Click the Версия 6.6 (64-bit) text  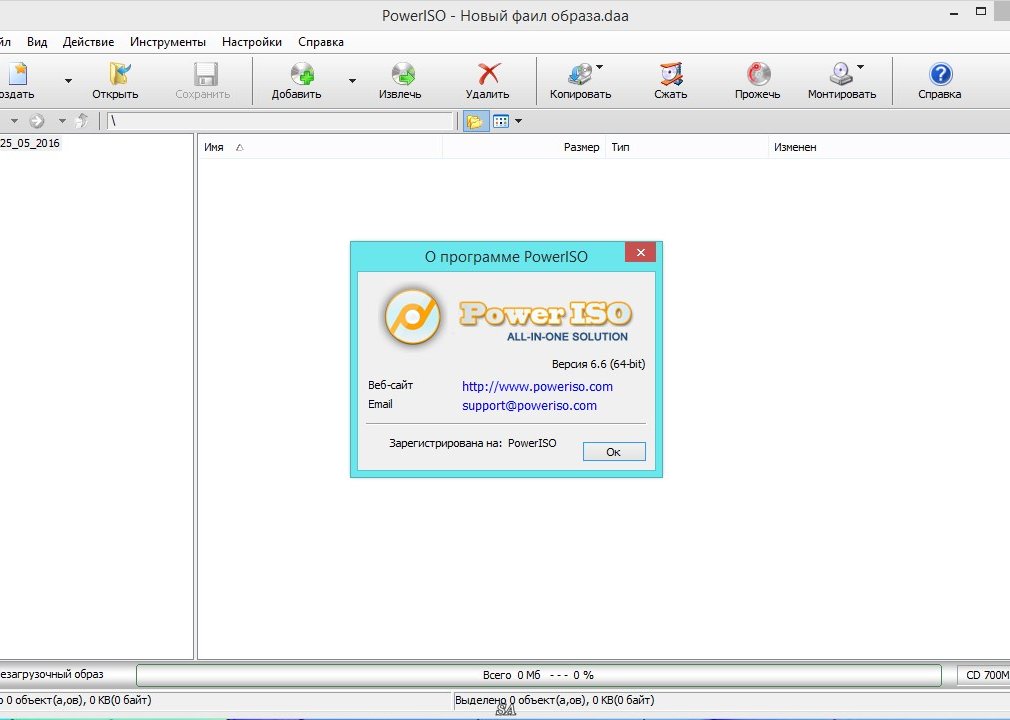pyautogui.click(x=598, y=364)
